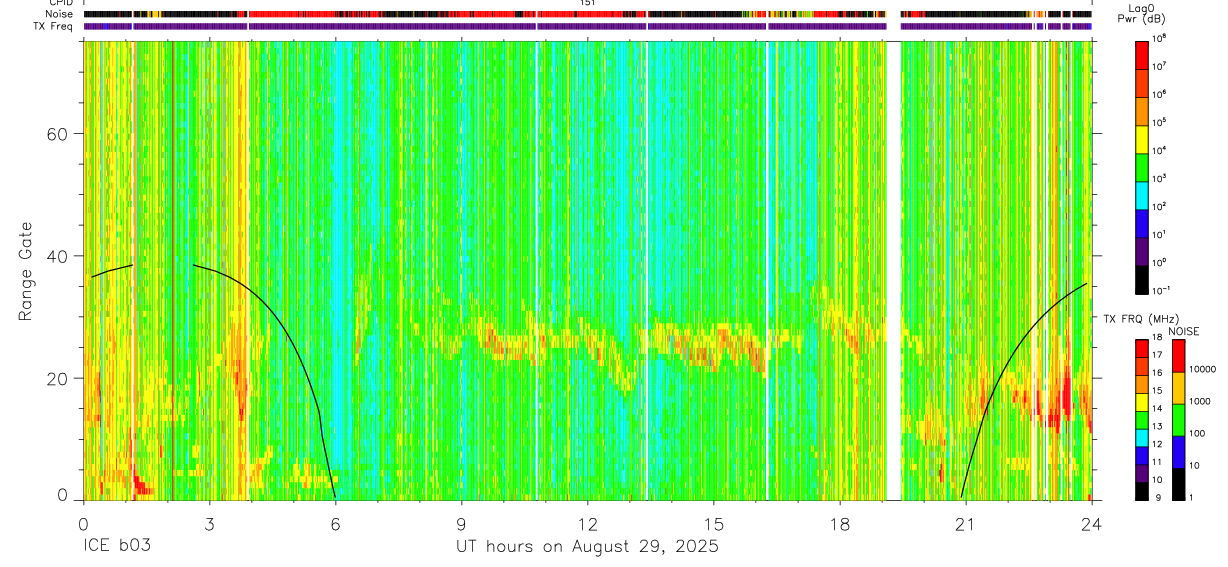Select the cyan segment of Lag0 Pwr colorbar

pyautogui.click(x=1142, y=194)
